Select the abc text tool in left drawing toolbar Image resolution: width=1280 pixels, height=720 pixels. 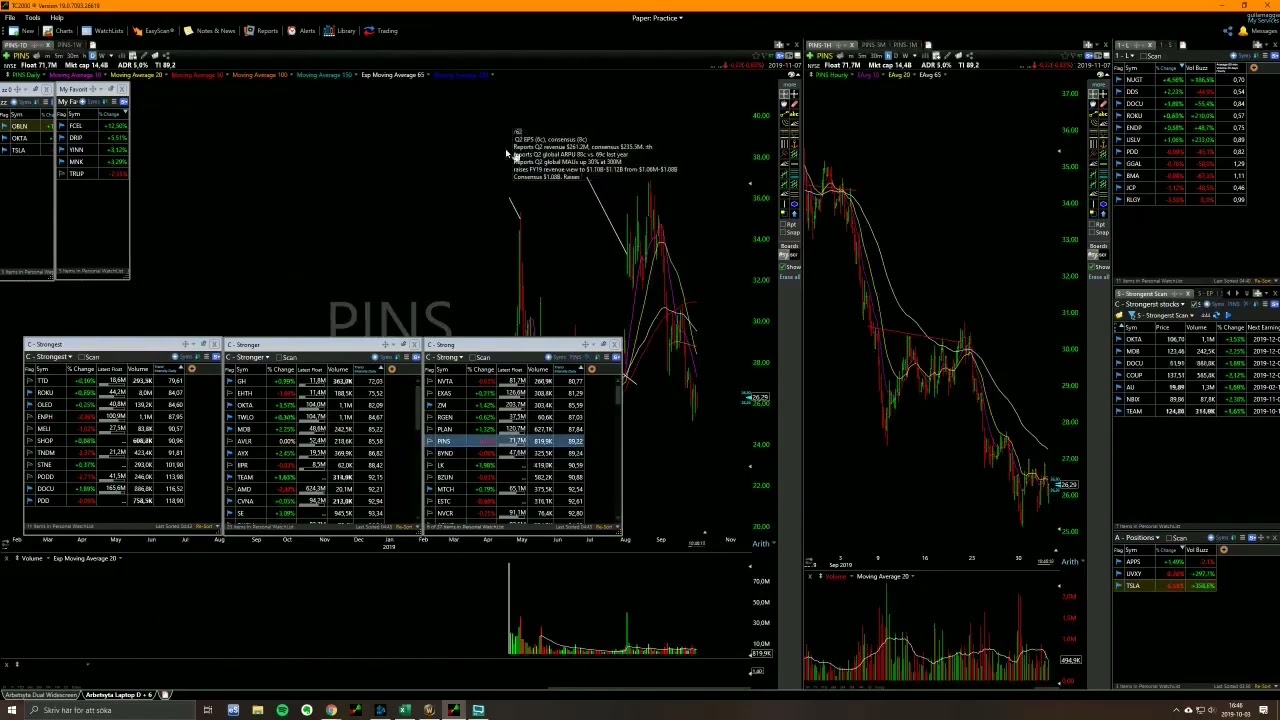pos(794,115)
